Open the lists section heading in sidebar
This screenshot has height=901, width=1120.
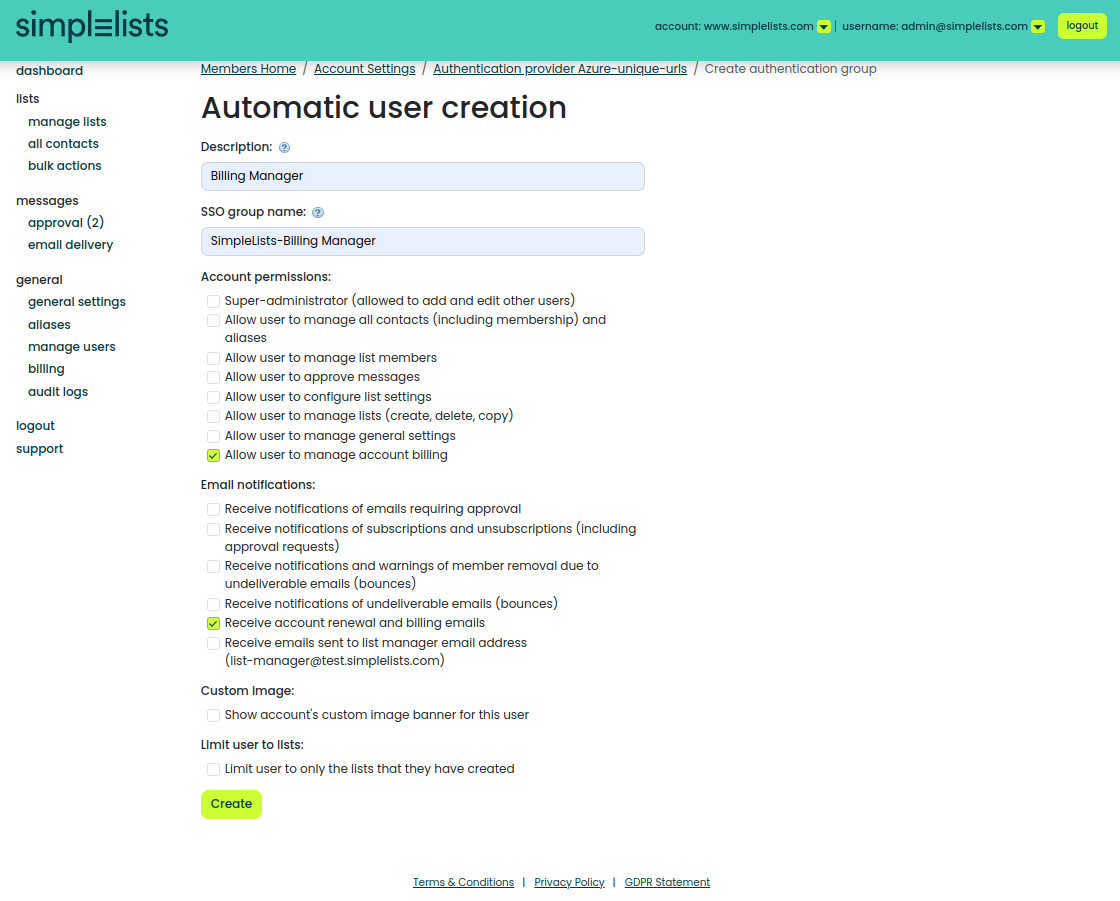[x=27, y=99]
